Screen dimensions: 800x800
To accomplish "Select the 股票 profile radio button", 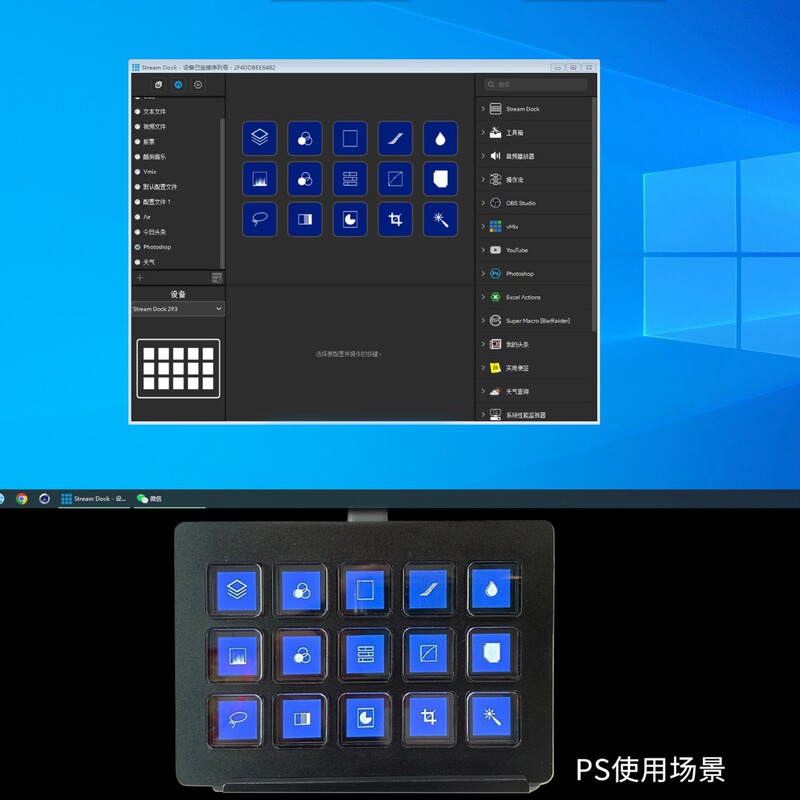I will [x=137, y=141].
